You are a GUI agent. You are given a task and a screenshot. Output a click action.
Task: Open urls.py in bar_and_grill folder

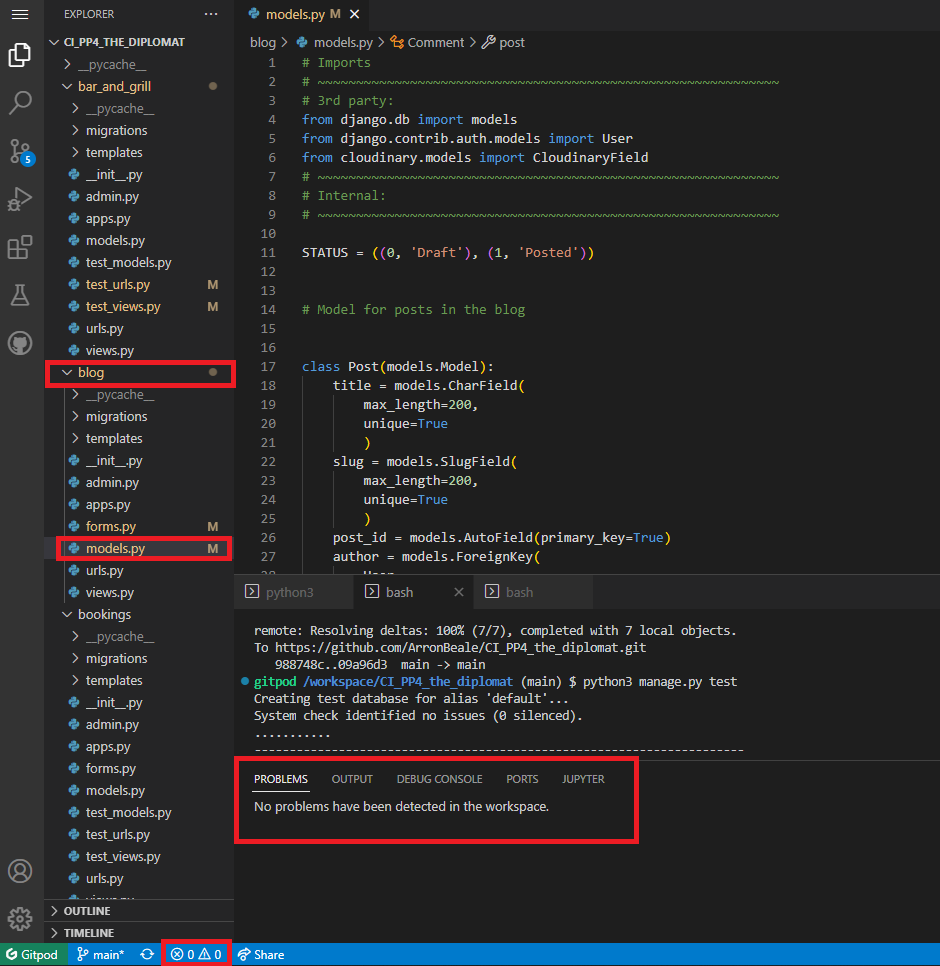(139, 328)
